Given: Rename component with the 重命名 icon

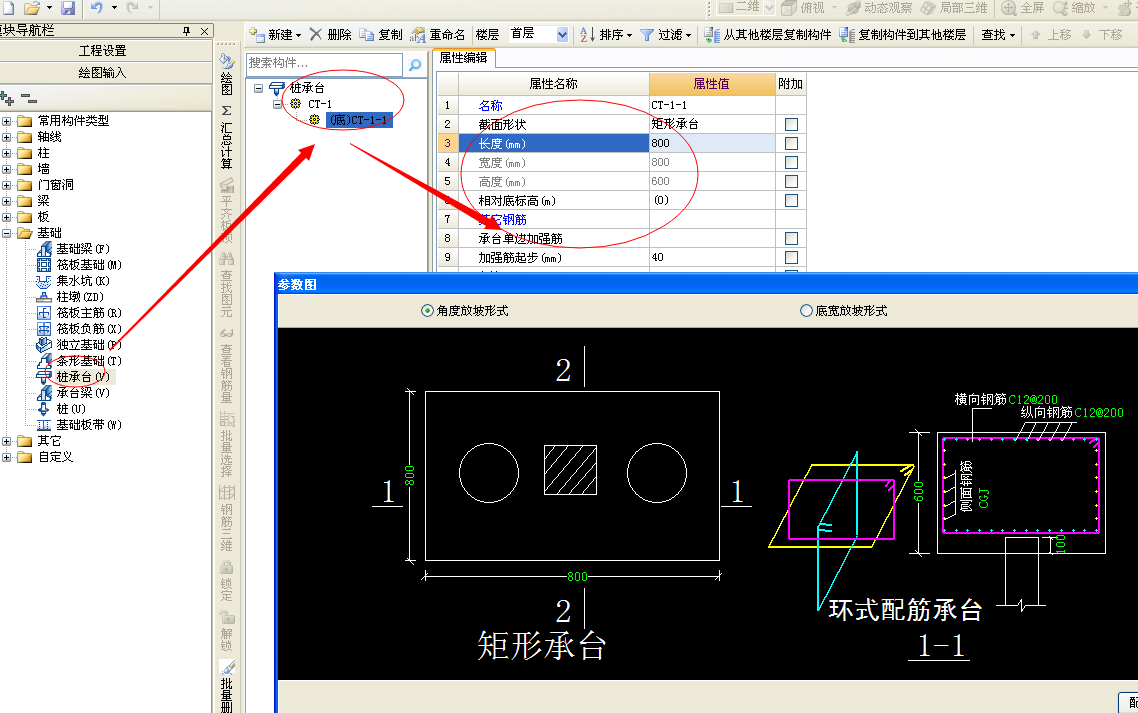Looking at the screenshot, I should (418, 34).
